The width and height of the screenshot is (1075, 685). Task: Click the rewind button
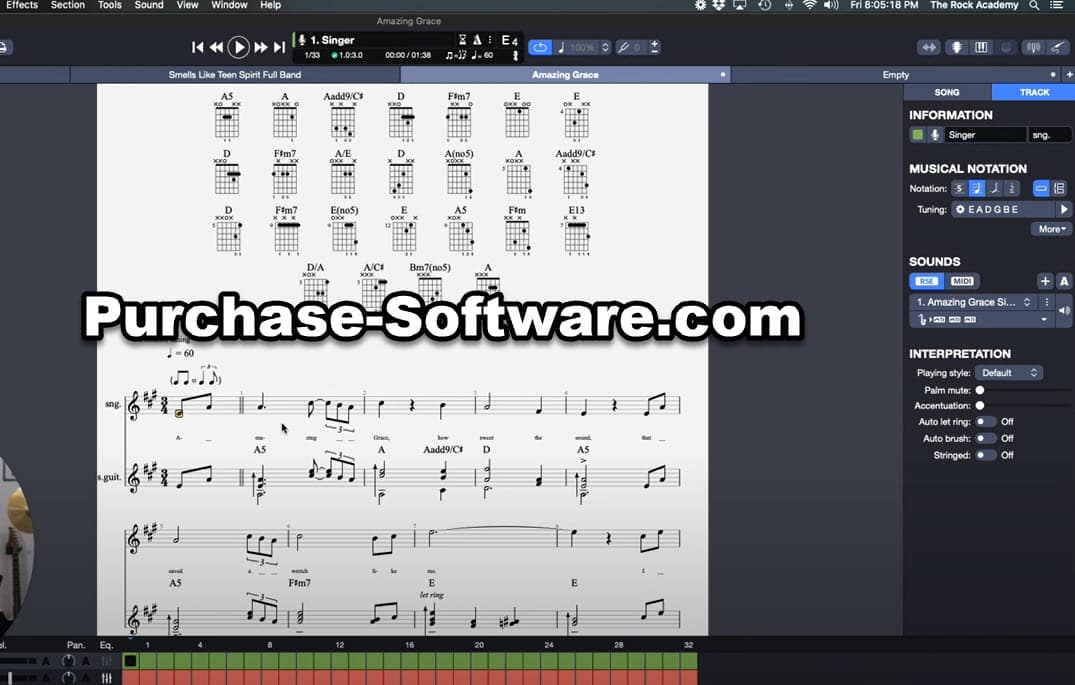click(217, 47)
